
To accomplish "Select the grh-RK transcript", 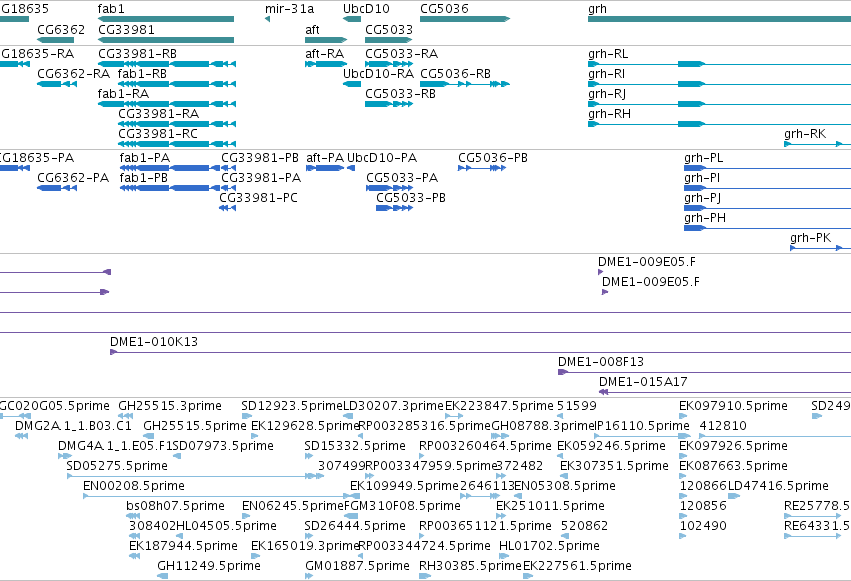I will tap(817, 144).
